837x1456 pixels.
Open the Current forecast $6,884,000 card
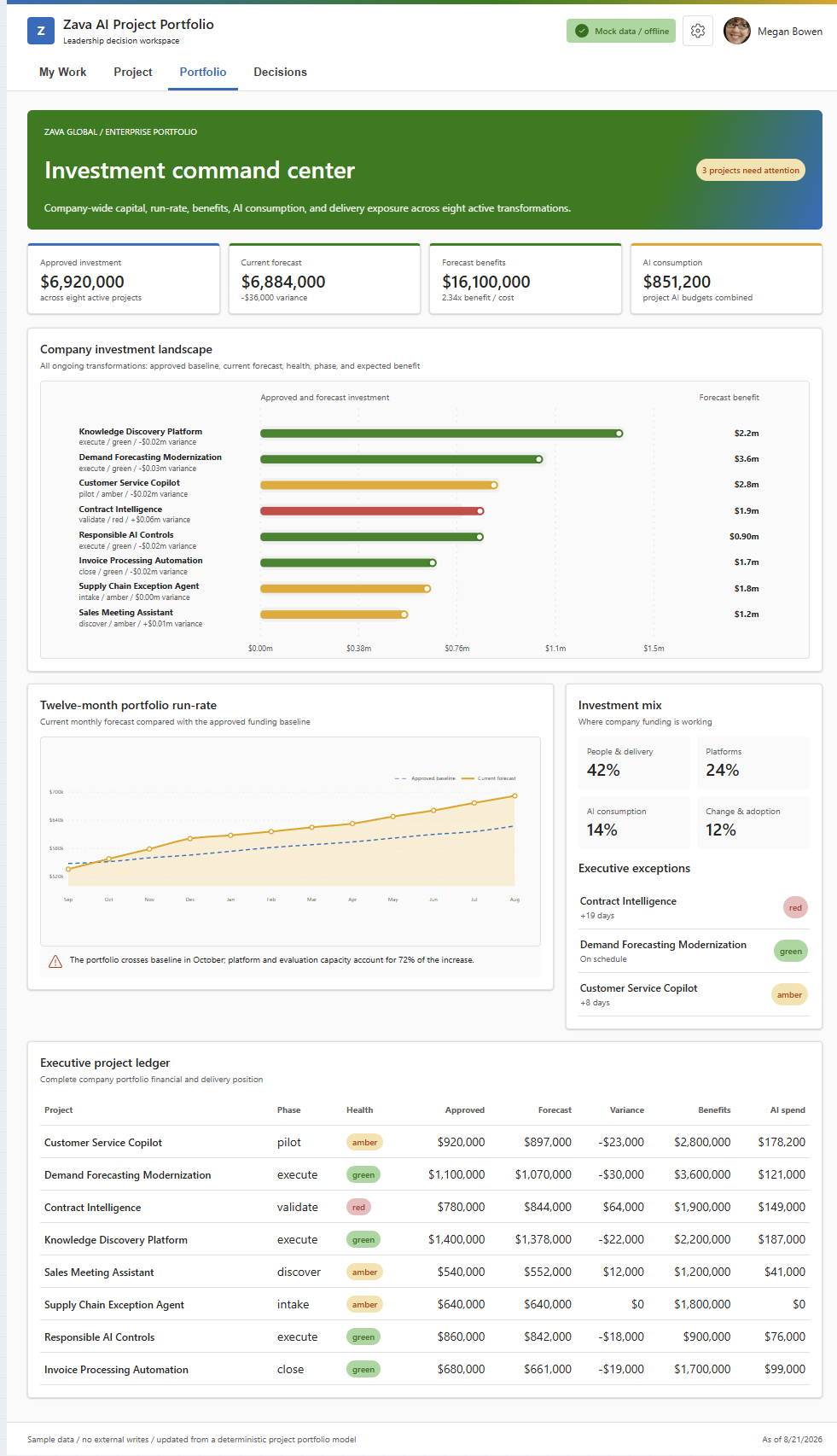coord(324,279)
